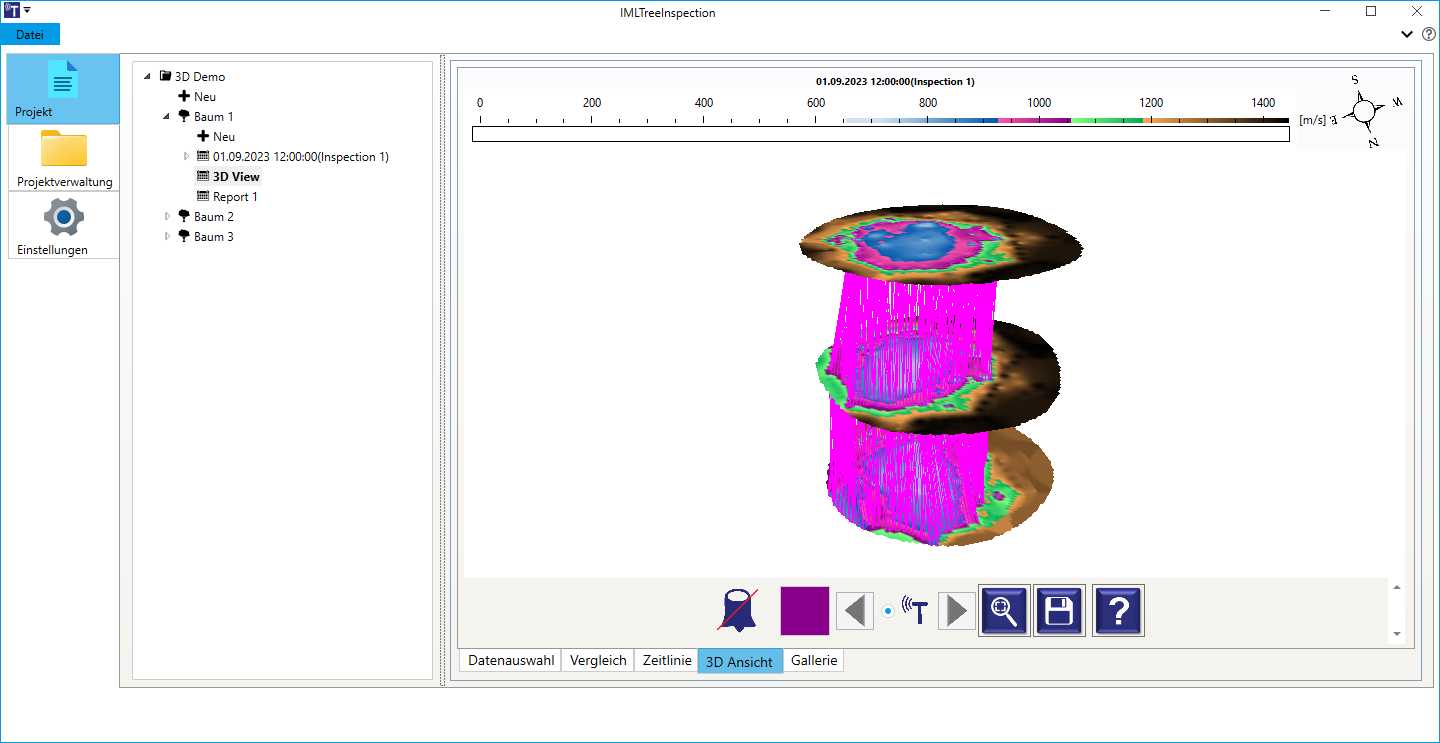Image resolution: width=1440 pixels, height=743 pixels.
Task: Collapse the Baum 1 node
Action: pos(168,116)
